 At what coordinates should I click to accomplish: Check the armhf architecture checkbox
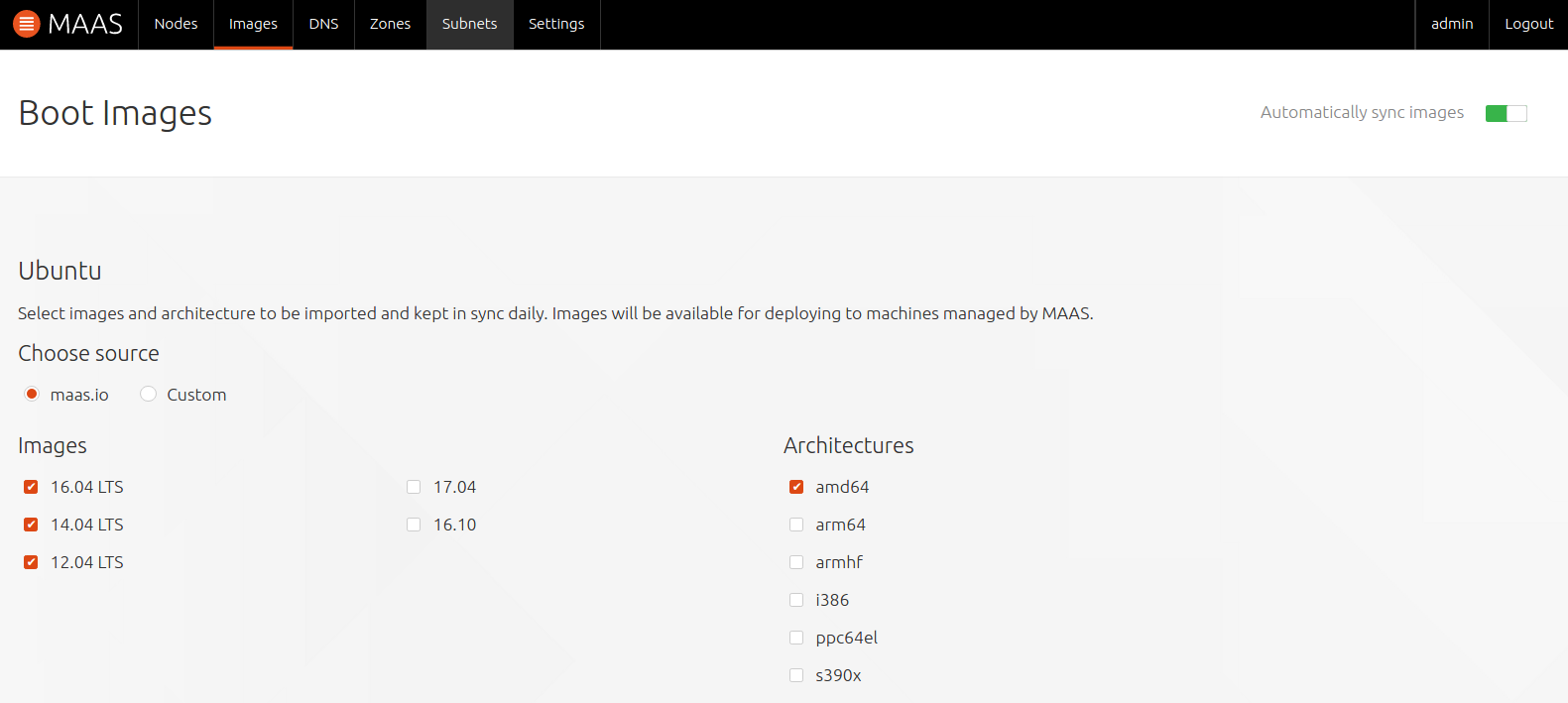click(x=796, y=562)
